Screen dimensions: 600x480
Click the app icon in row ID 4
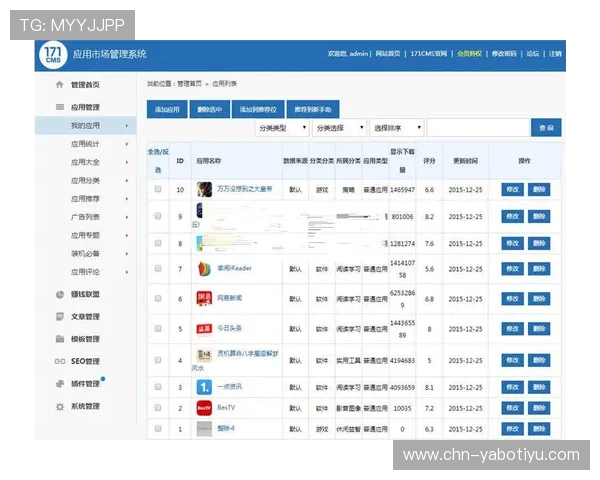point(204,355)
